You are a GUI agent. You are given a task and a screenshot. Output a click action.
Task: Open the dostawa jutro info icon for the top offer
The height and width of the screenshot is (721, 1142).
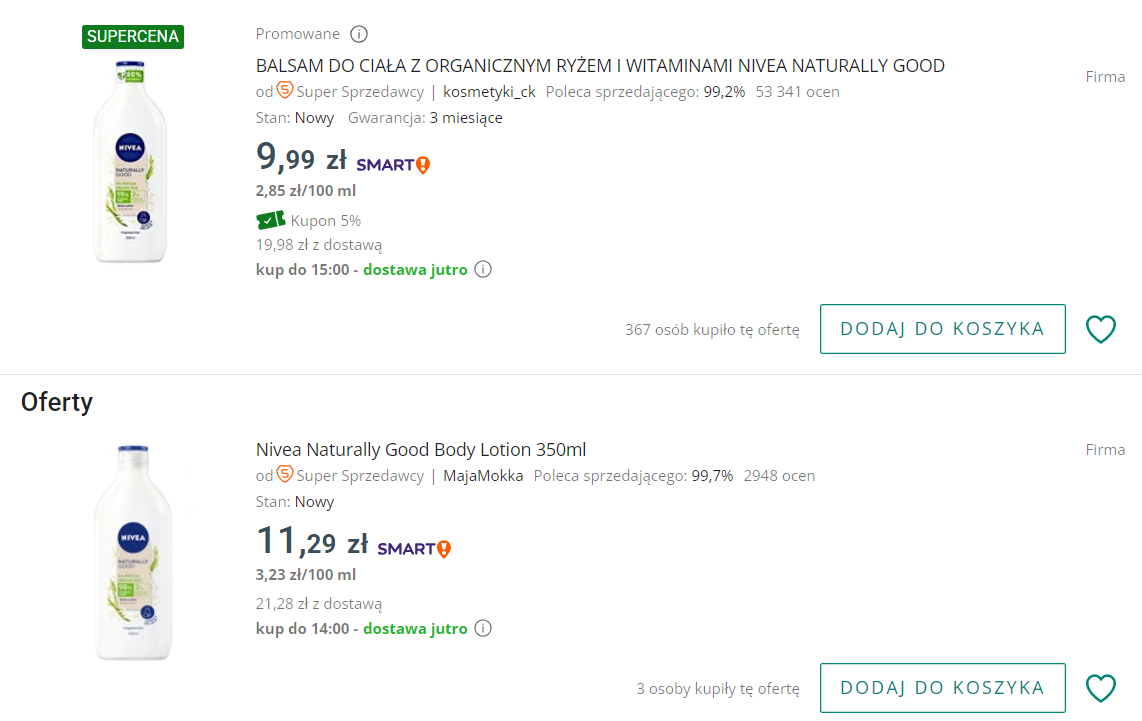pos(483,269)
